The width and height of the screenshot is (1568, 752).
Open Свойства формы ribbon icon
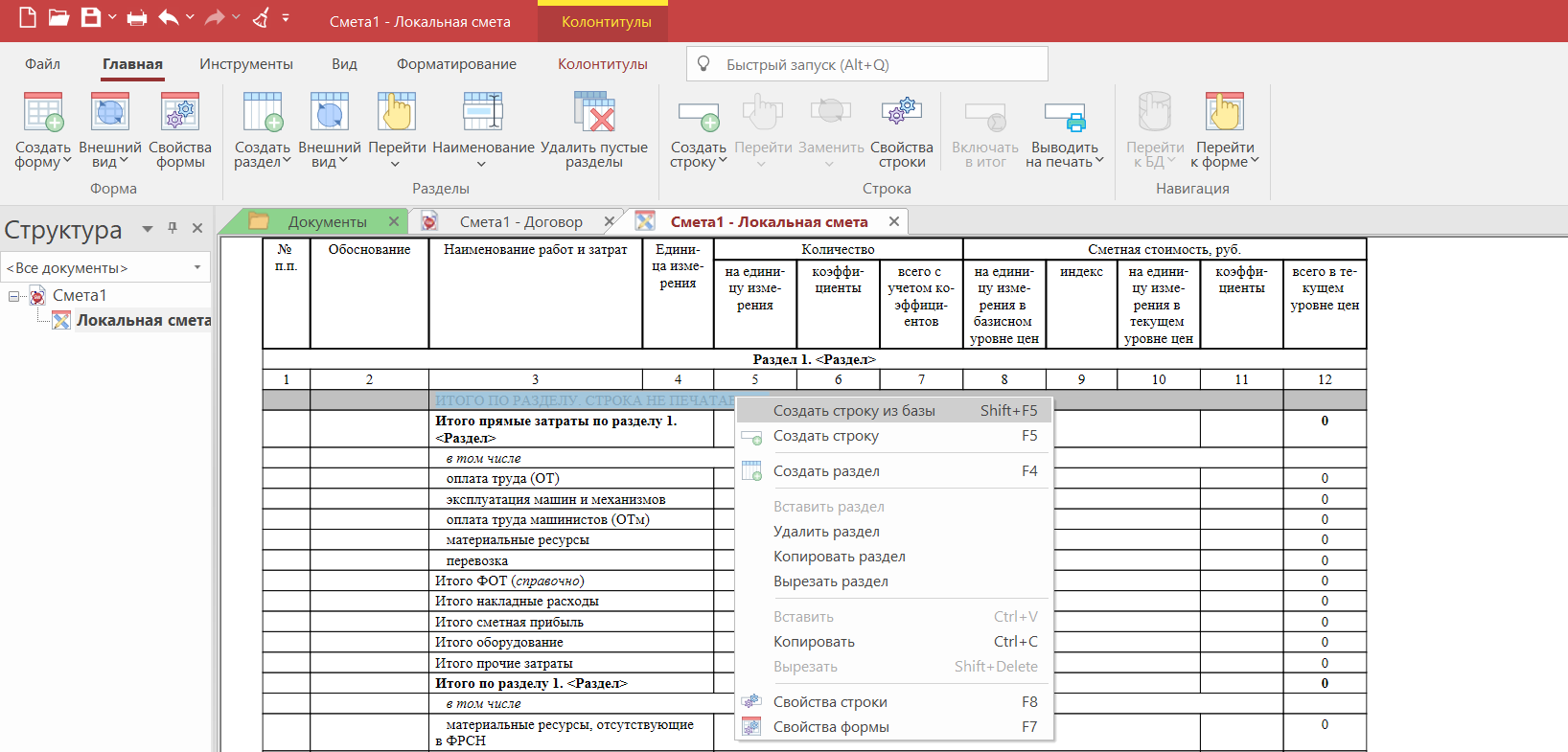coord(180,112)
